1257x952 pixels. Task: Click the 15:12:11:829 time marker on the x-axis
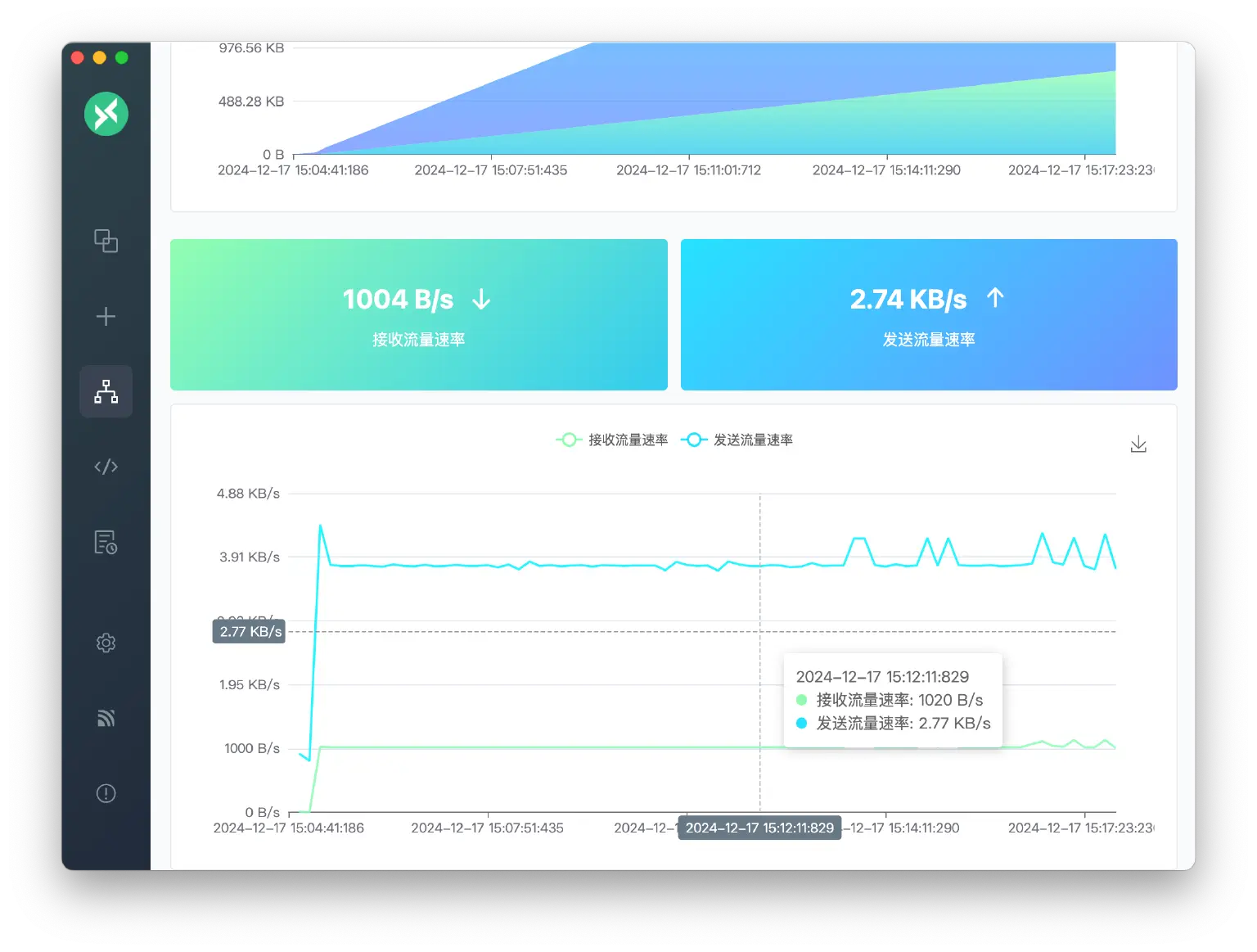tap(759, 828)
